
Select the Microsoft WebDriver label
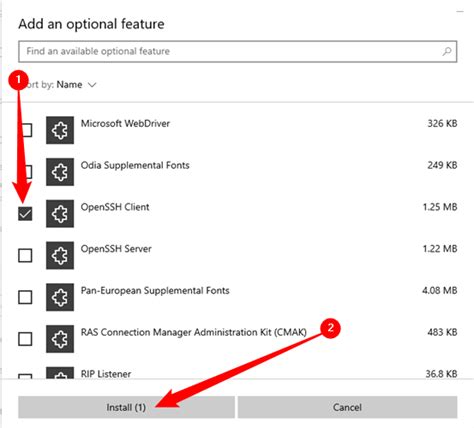tap(125, 123)
